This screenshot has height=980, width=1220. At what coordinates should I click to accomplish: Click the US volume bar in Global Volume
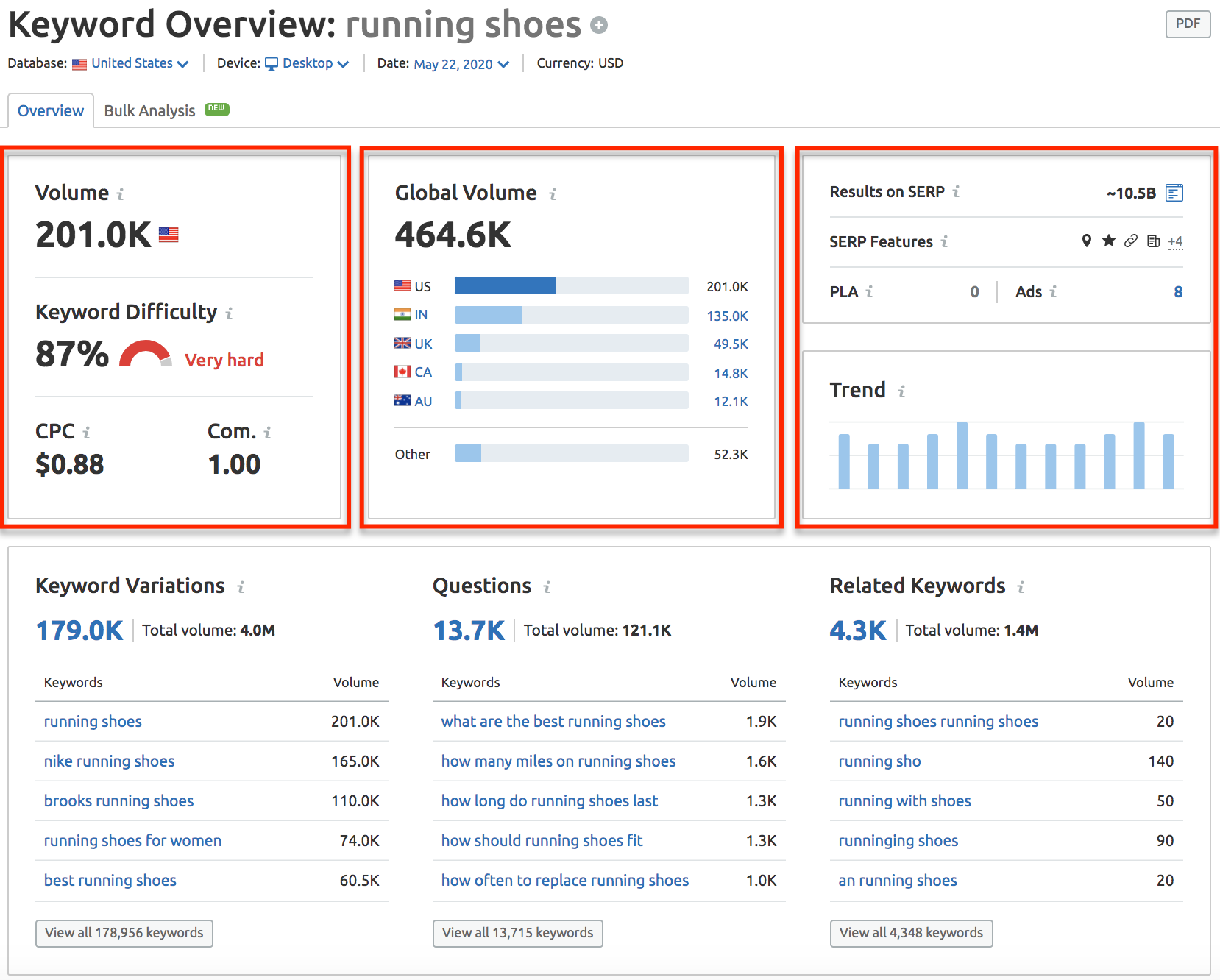(571, 285)
